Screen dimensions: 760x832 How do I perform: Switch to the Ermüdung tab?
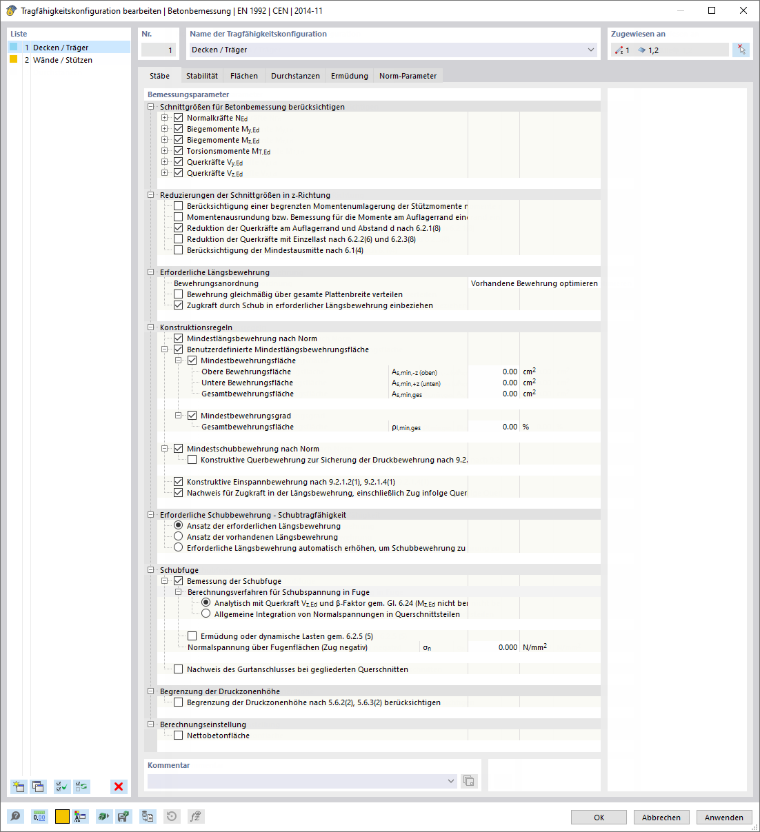pyautogui.click(x=349, y=76)
